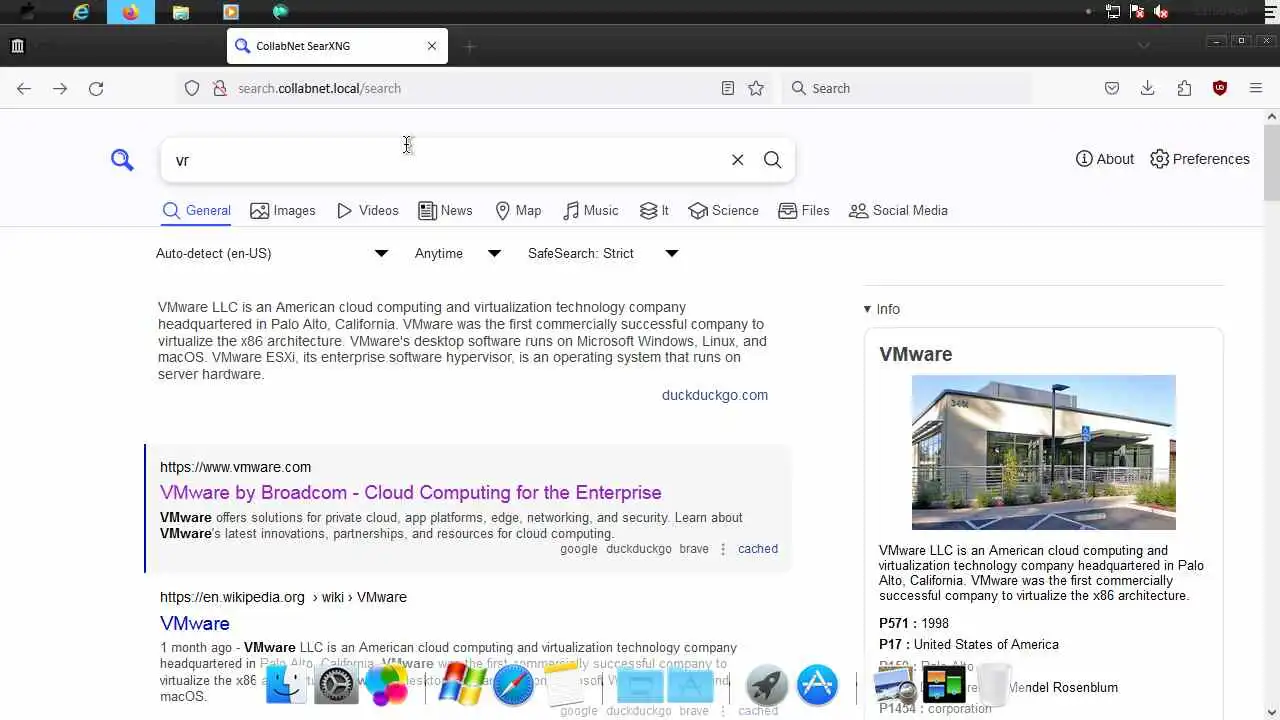
Task: Select the CollabNet SearXNG browser tab
Action: (x=337, y=46)
